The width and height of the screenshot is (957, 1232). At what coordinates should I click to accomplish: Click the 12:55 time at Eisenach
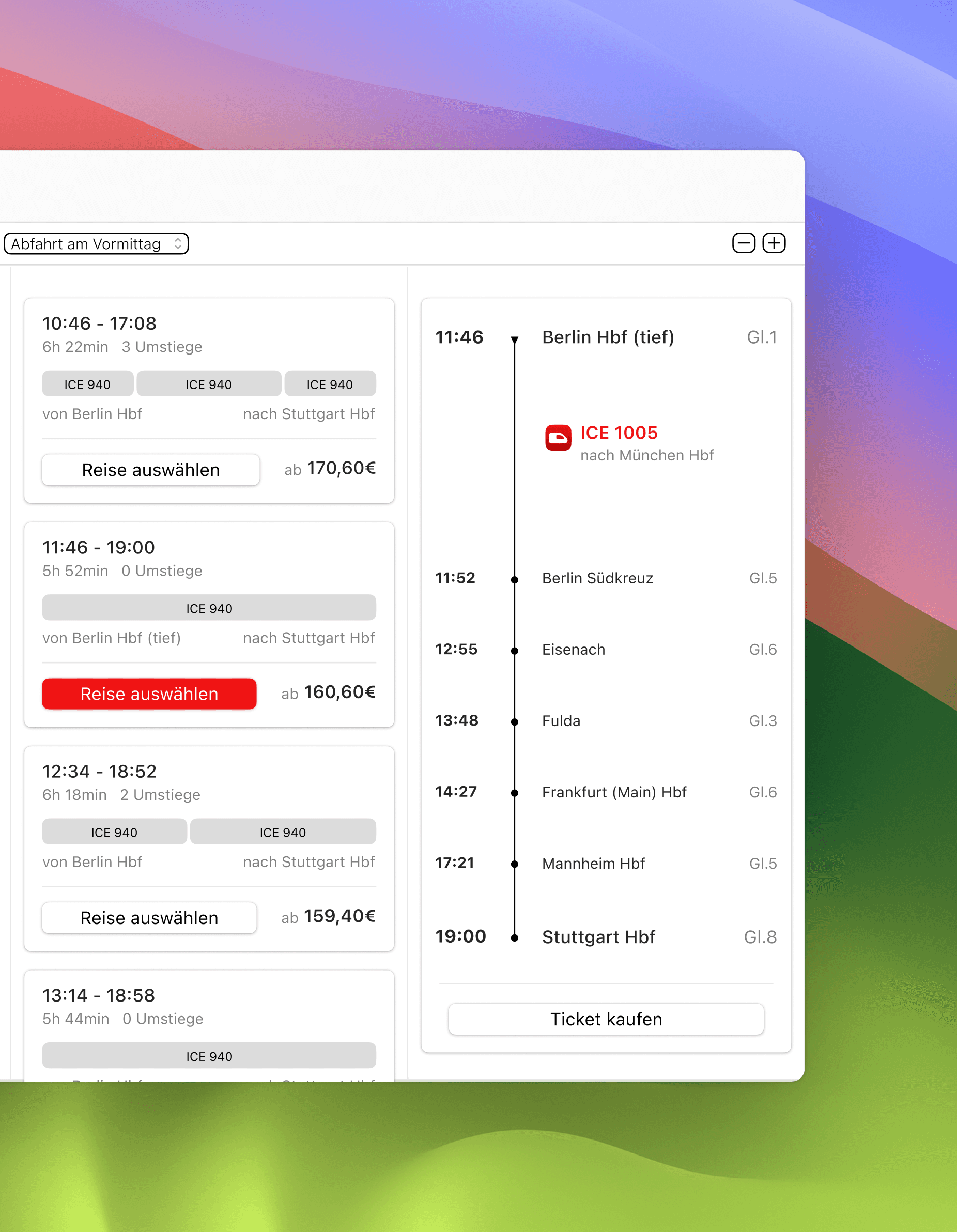[456, 649]
